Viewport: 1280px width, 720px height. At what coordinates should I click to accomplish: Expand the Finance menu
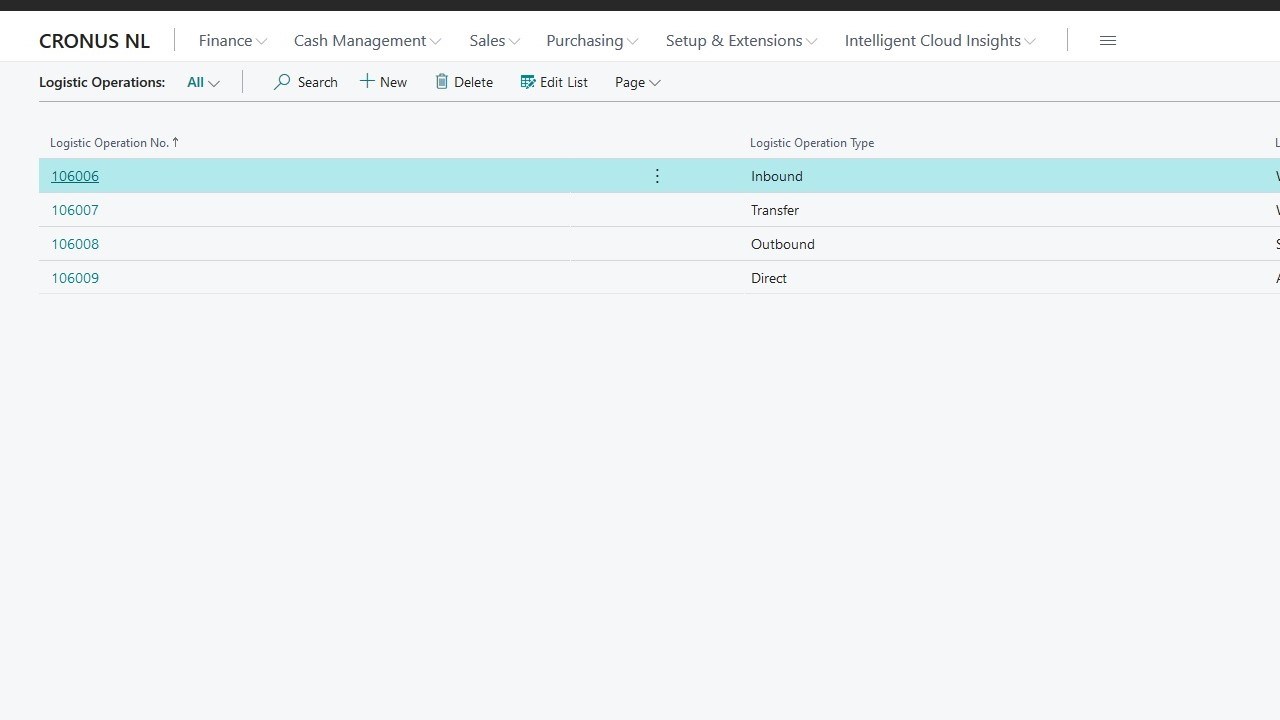click(232, 40)
